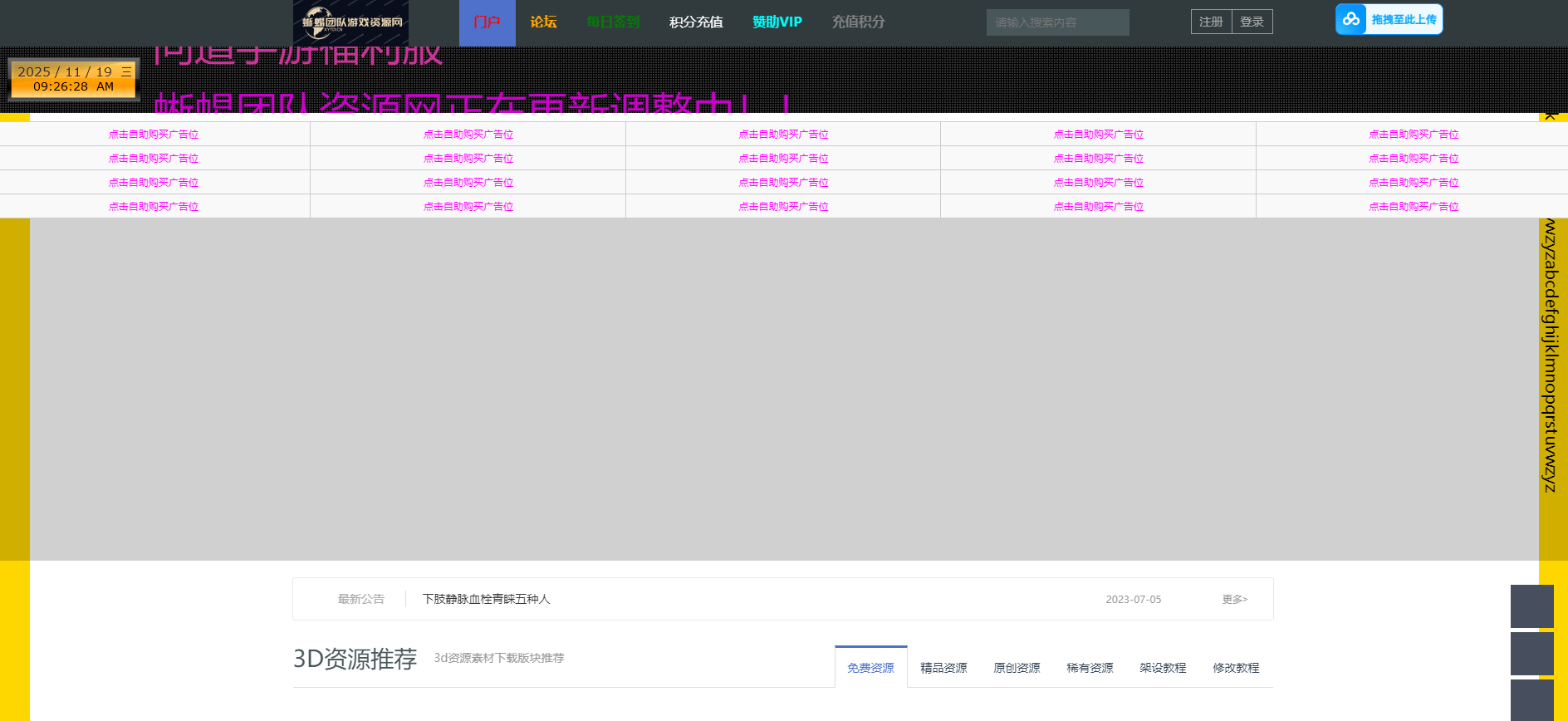Open the 积分充值 nav link
Image resolution: width=1568 pixels, height=721 pixels.
696,22
